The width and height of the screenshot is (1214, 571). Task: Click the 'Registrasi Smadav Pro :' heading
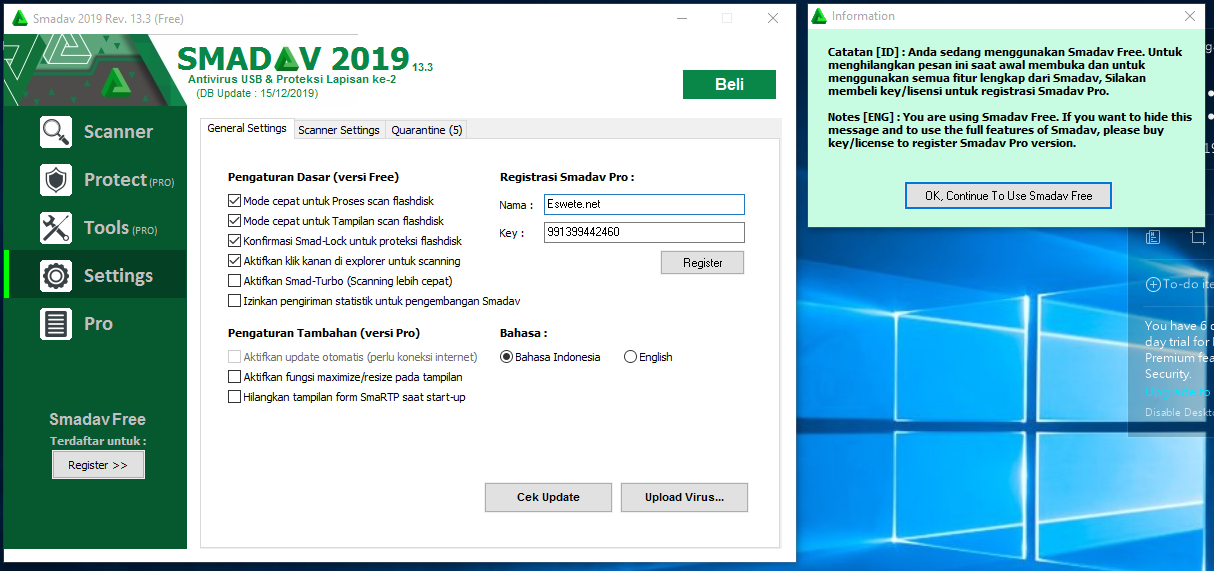click(567, 177)
